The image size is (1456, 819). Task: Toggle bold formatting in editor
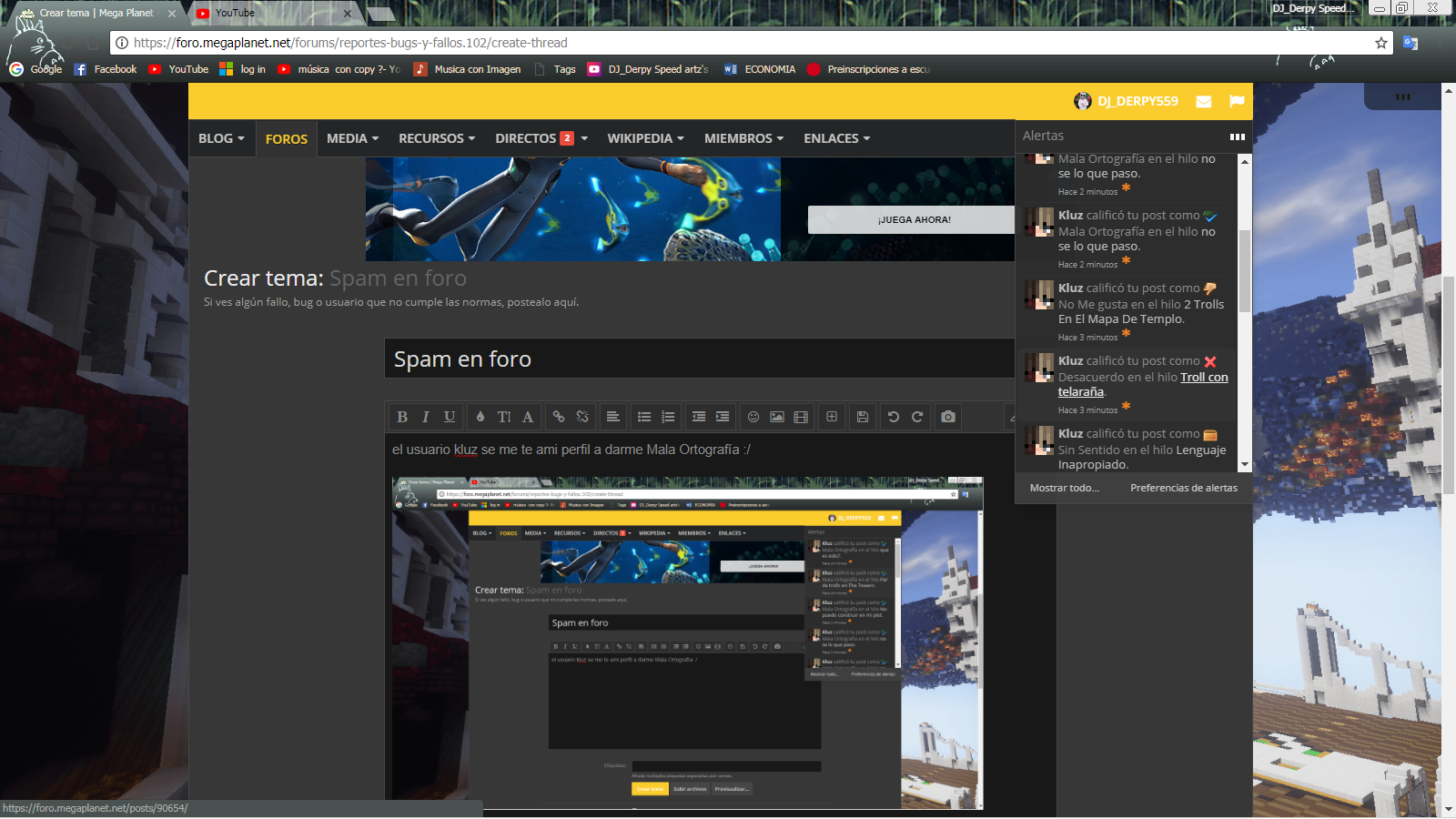coord(402,417)
